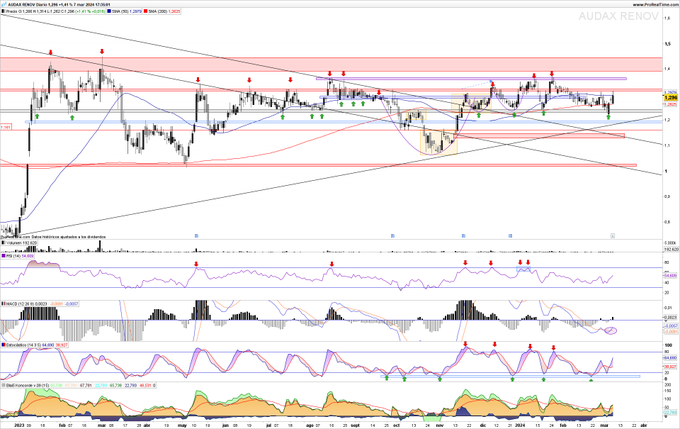Image resolution: width=680 pixels, height=429 pixels.
Task: Click the icon before the Volumen label
Action: [3, 243]
